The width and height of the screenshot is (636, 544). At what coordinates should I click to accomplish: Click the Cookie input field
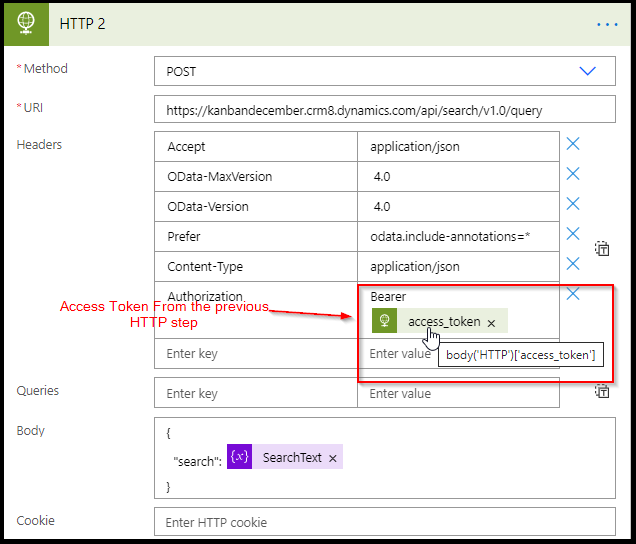pos(384,522)
